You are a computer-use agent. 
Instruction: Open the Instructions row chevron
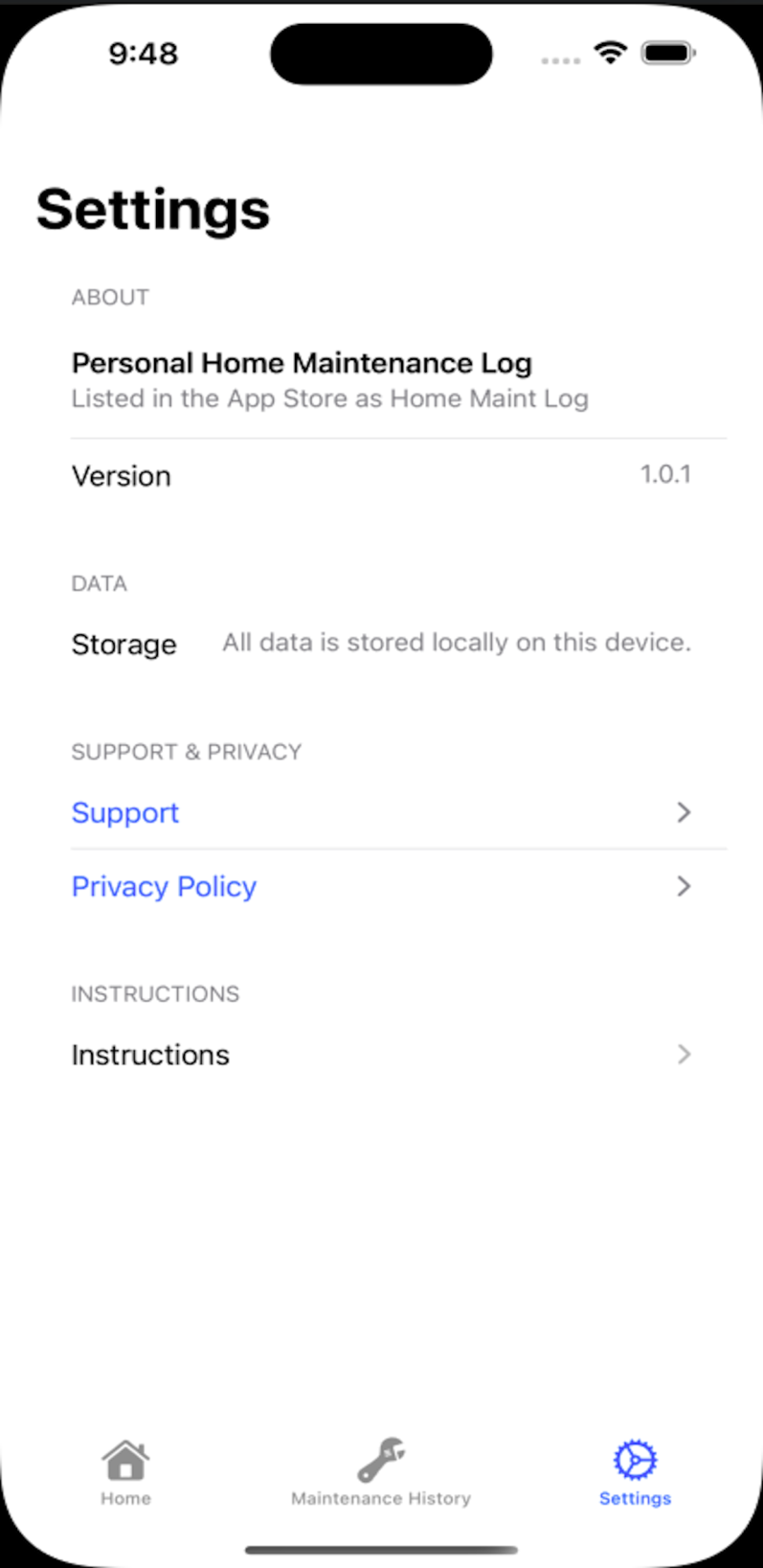point(684,1055)
